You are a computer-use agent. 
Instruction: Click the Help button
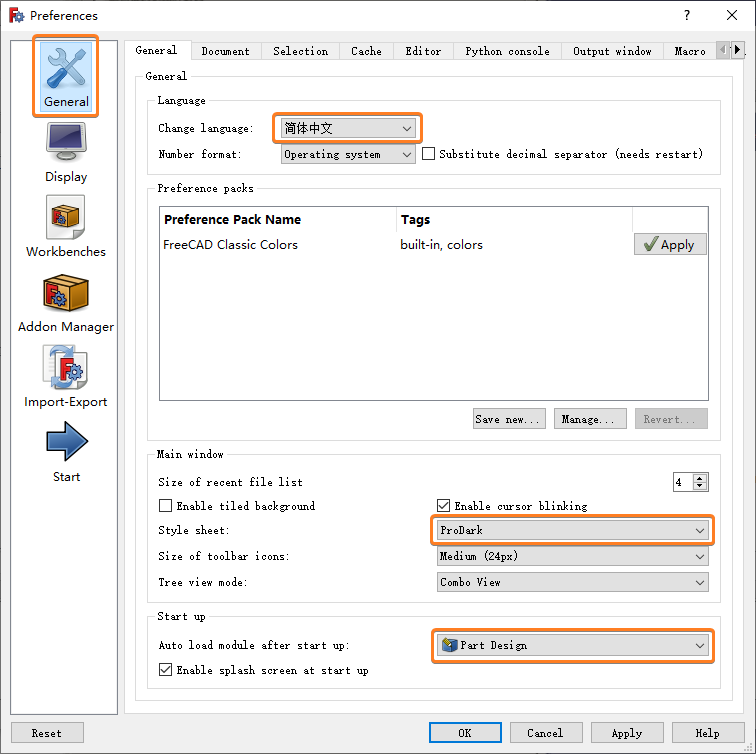coord(708,733)
